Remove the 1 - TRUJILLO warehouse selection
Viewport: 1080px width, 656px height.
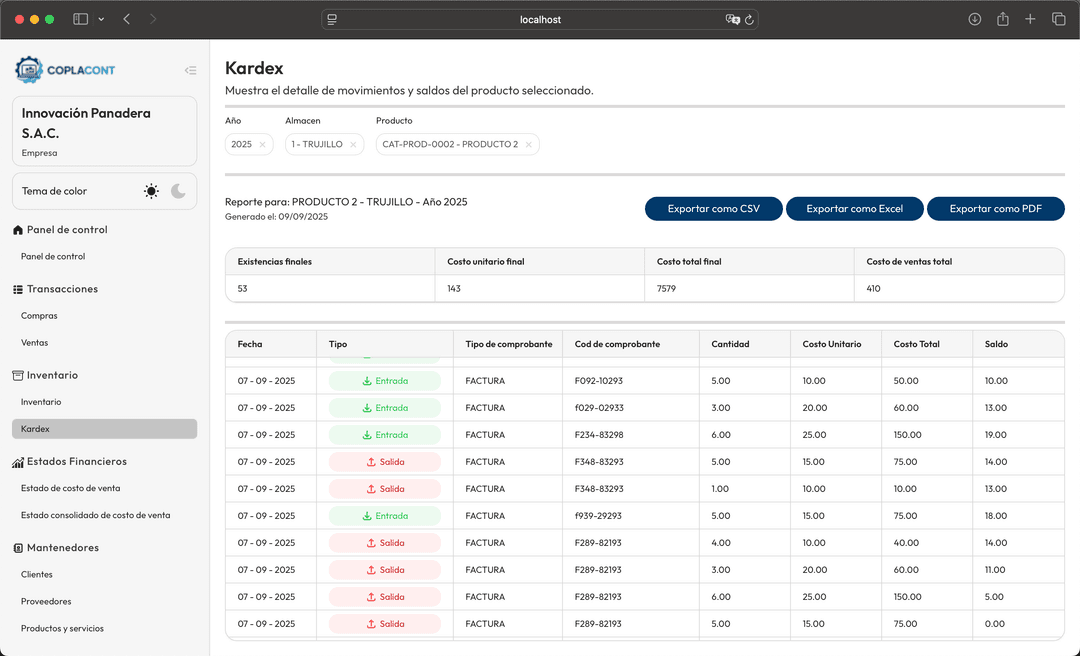tap(353, 145)
